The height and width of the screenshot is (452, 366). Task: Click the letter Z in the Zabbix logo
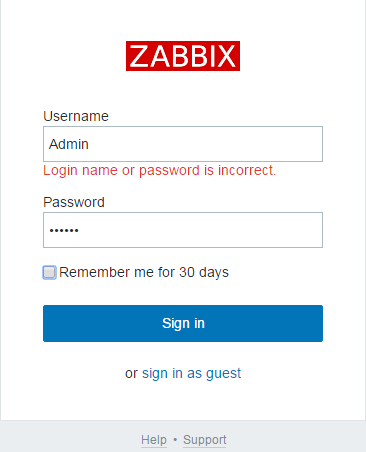139,56
